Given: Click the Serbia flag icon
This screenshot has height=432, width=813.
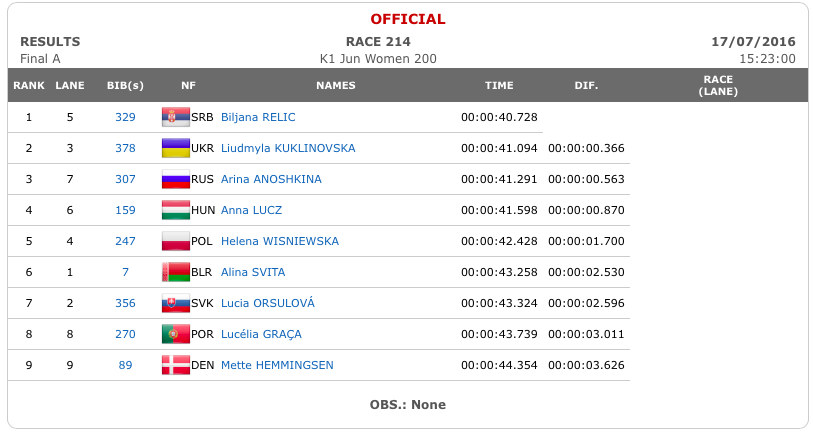Looking at the screenshot, I should [176, 117].
